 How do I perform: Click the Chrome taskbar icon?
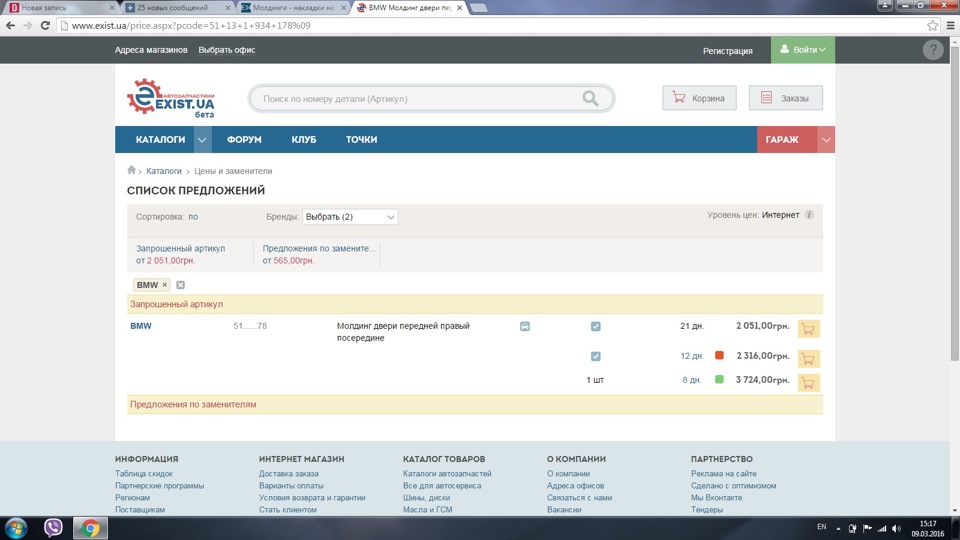click(90, 528)
